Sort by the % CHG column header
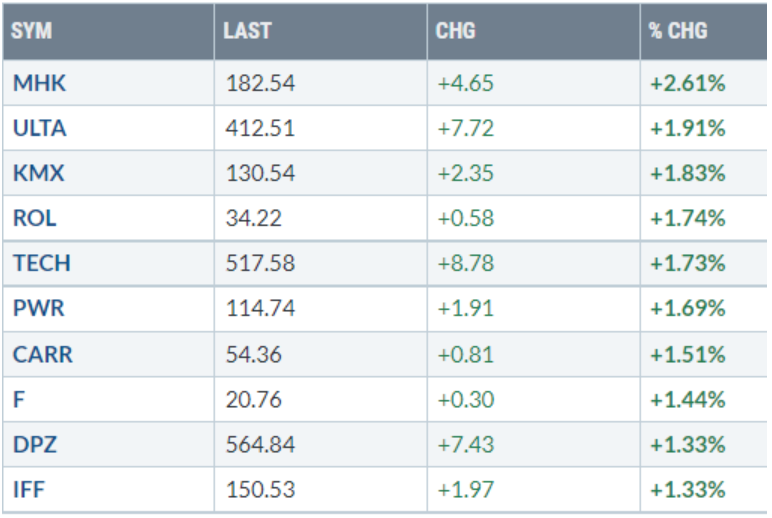 (677, 31)
